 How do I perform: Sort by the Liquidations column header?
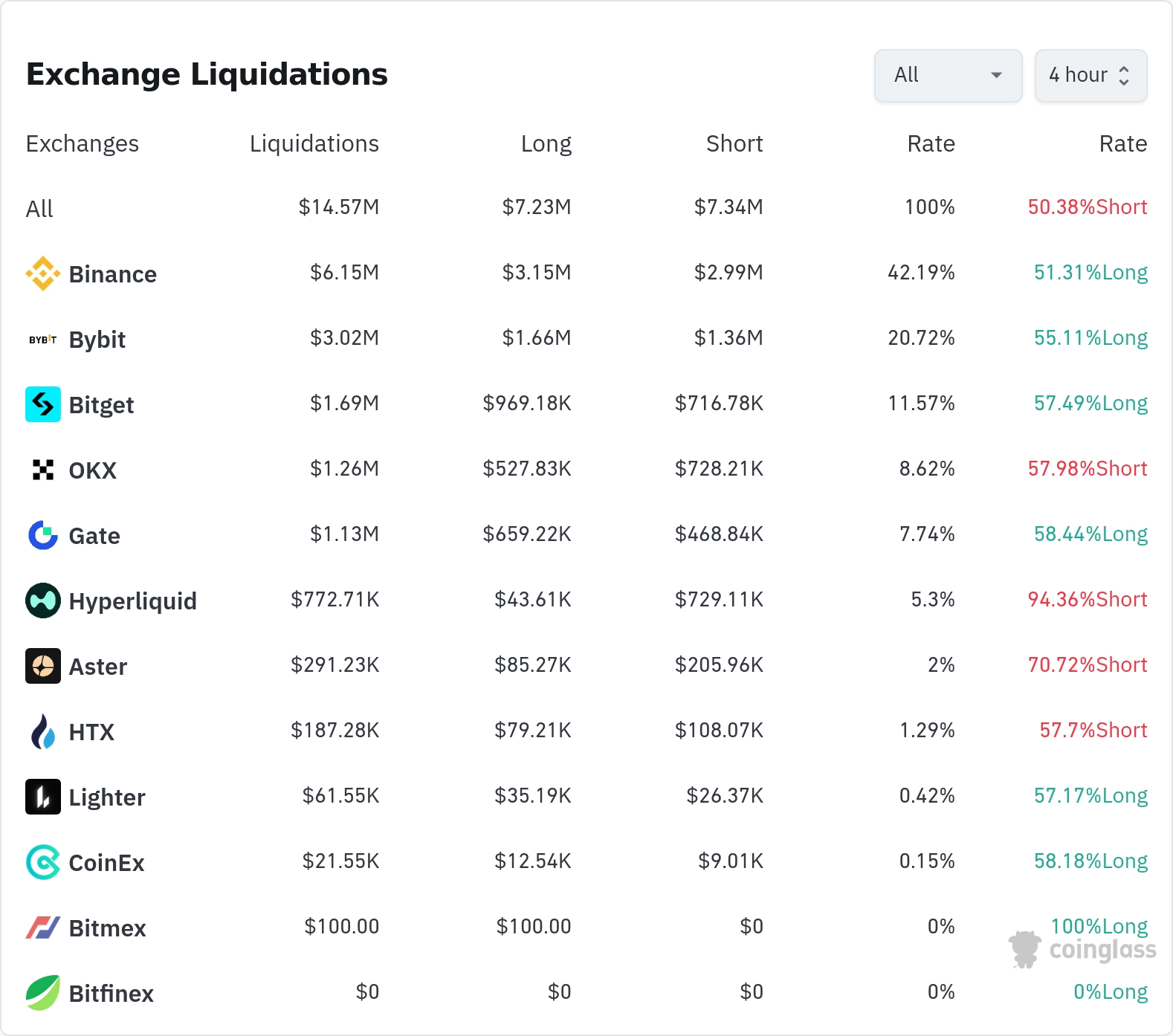tap(314, 143)
